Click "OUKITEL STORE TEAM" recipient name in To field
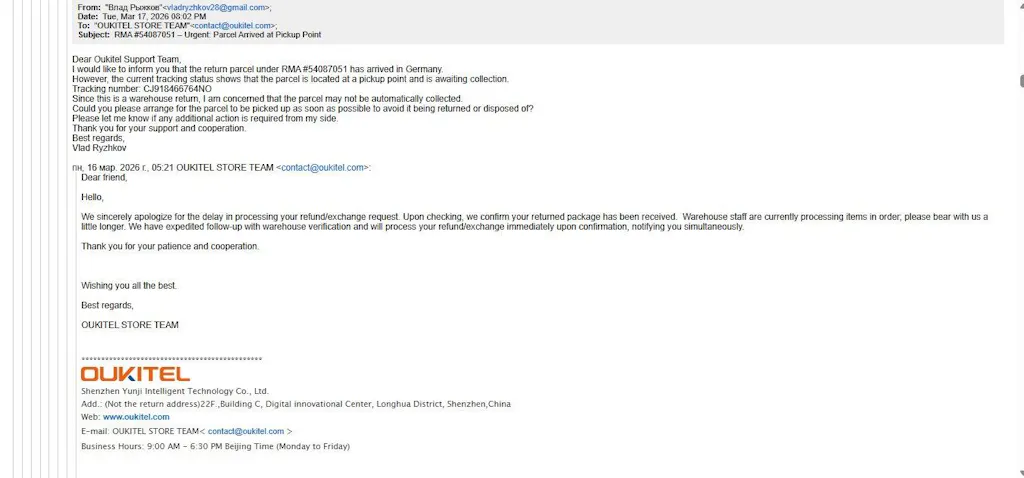 (146, 26)
